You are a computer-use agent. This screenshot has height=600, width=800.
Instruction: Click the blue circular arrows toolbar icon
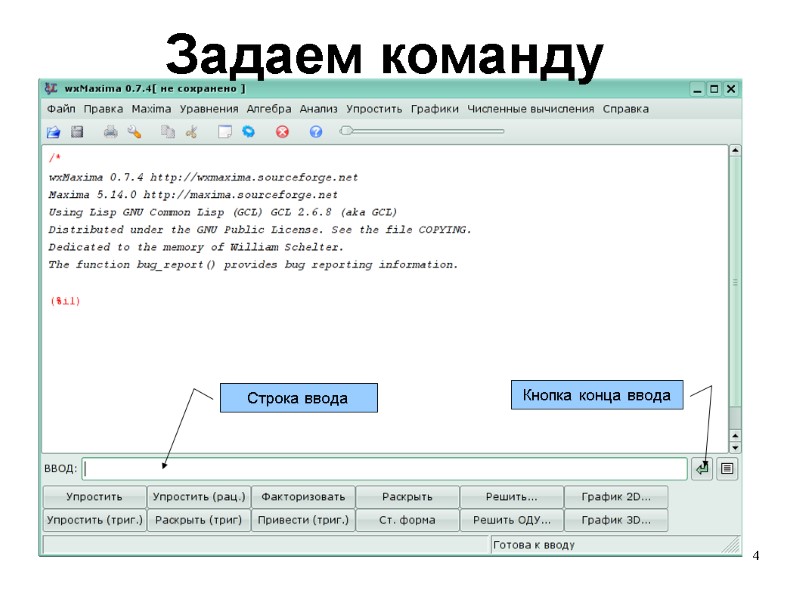click(248, 132)
